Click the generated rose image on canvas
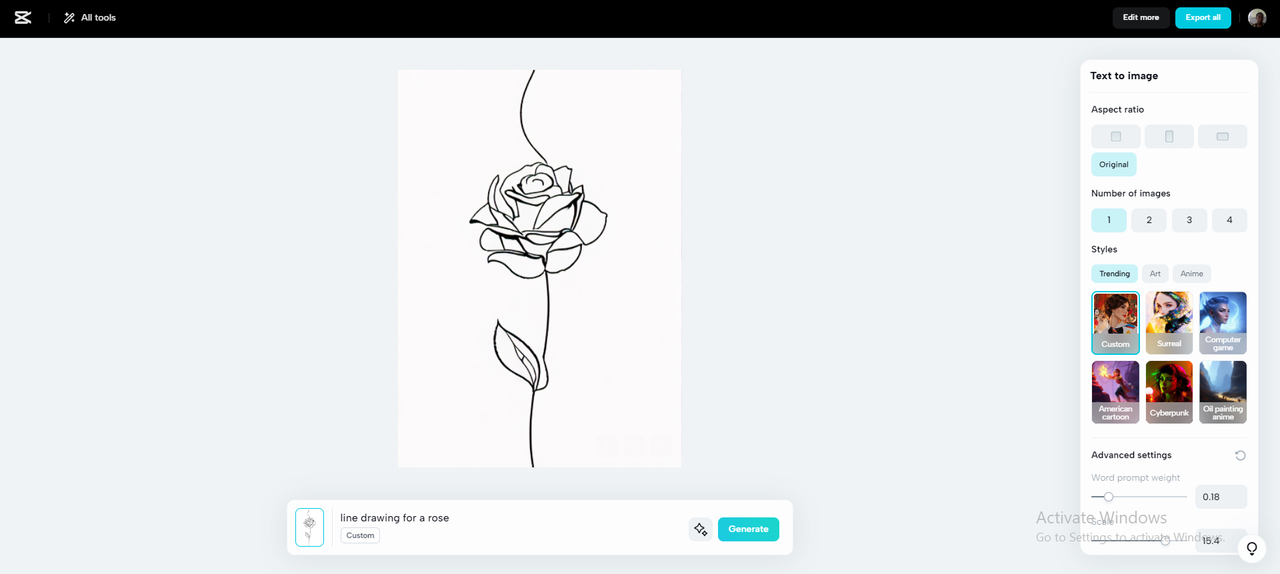The width and height of the screenshot is (1280, 574). pos(539,268)
